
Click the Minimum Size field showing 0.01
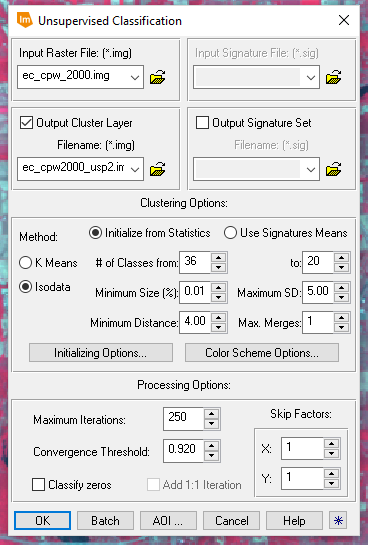click(195, 292)
